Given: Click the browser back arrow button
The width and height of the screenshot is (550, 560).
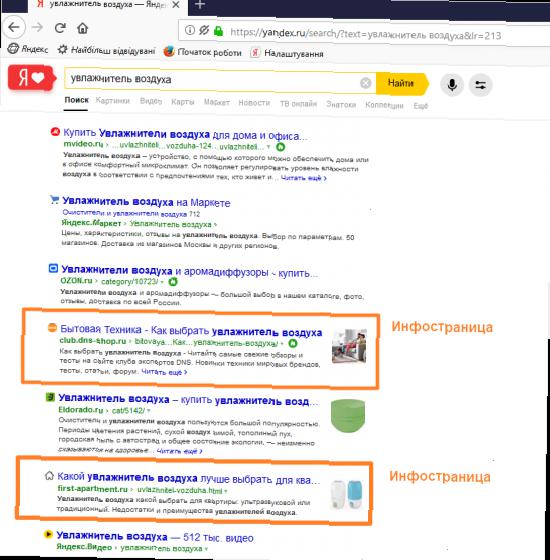Looking at the screenshot, I should click(x=14, y=27).
